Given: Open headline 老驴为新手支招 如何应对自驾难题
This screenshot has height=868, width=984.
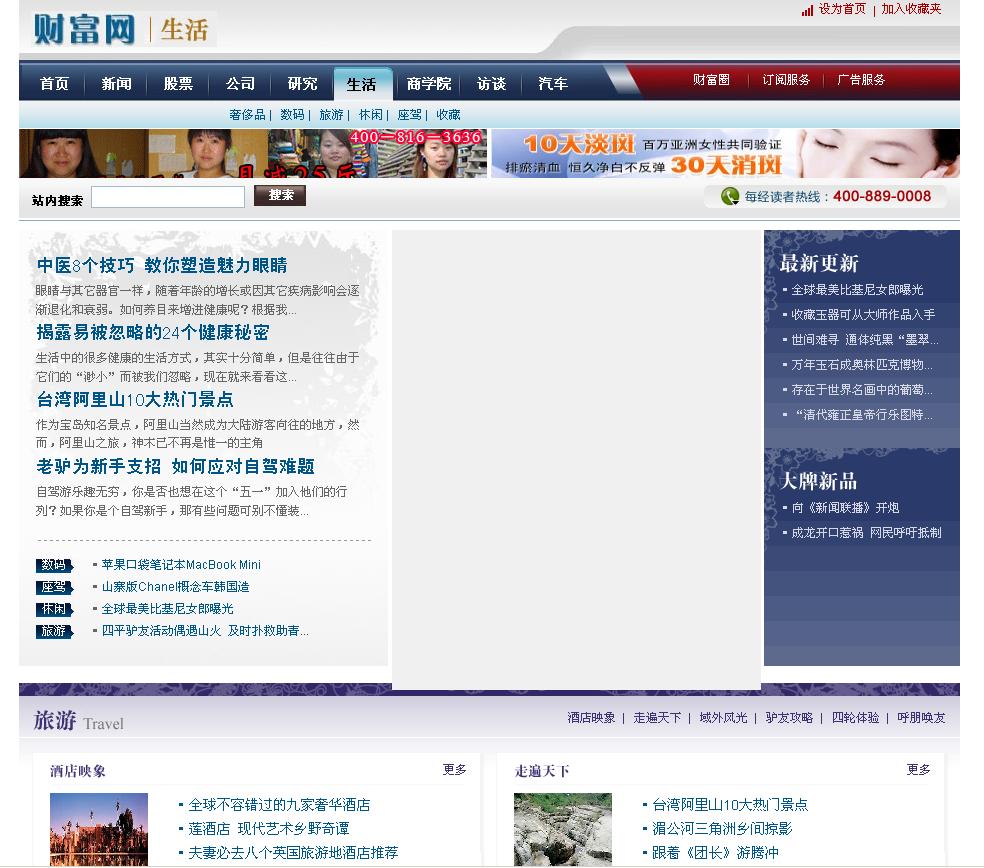Looking at the screenshot, I should (x=175, y=466).
